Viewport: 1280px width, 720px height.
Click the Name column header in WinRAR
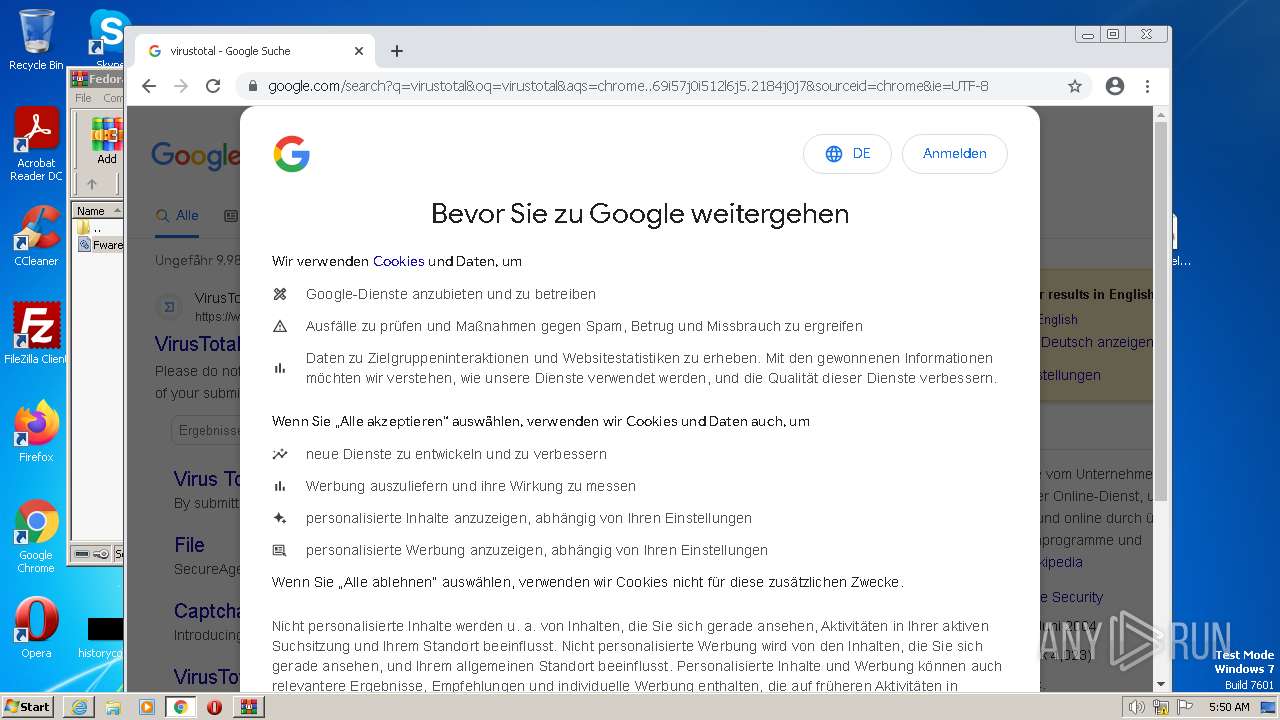click(x=97, y=211)
